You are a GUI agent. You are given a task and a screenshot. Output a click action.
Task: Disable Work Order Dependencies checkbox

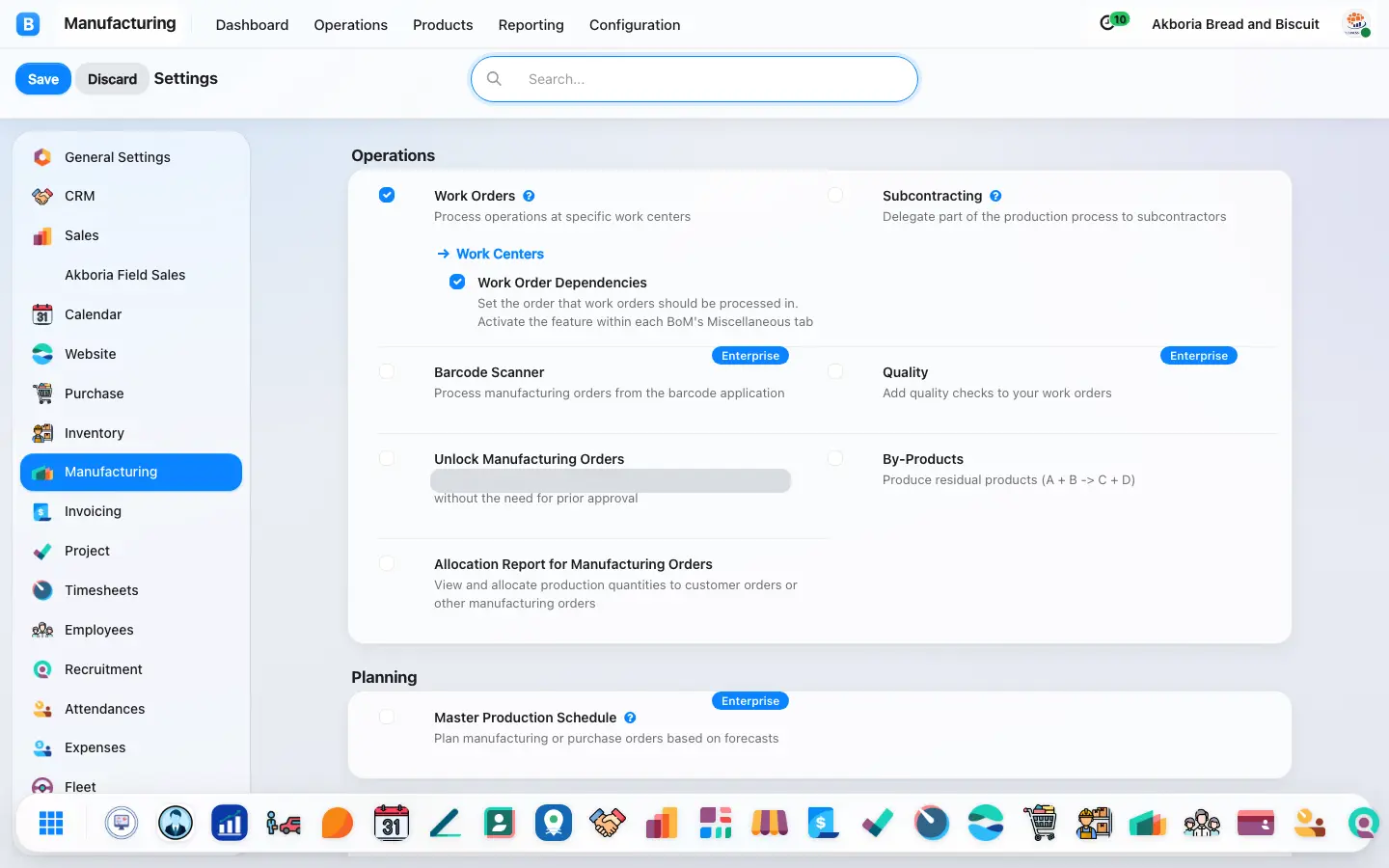[x=457, y=282]
